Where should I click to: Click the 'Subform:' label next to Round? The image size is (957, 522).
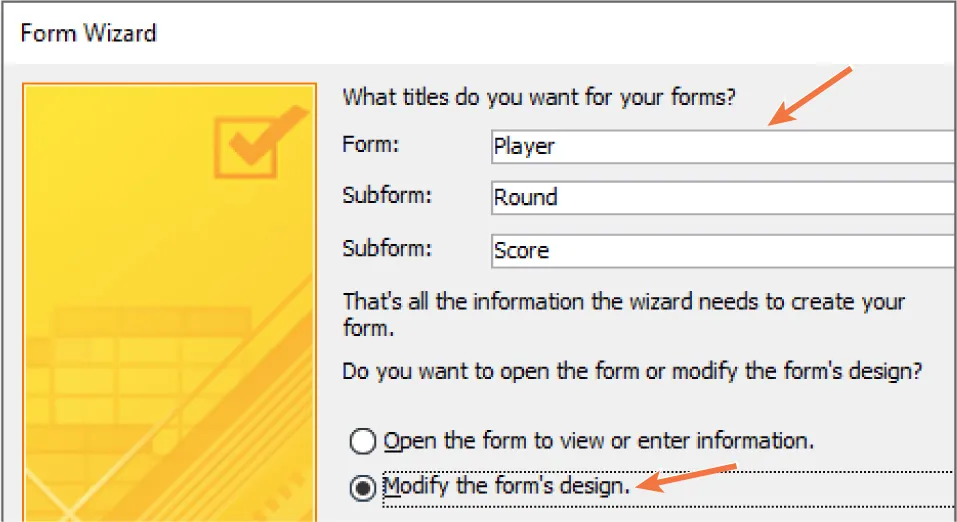387,196
